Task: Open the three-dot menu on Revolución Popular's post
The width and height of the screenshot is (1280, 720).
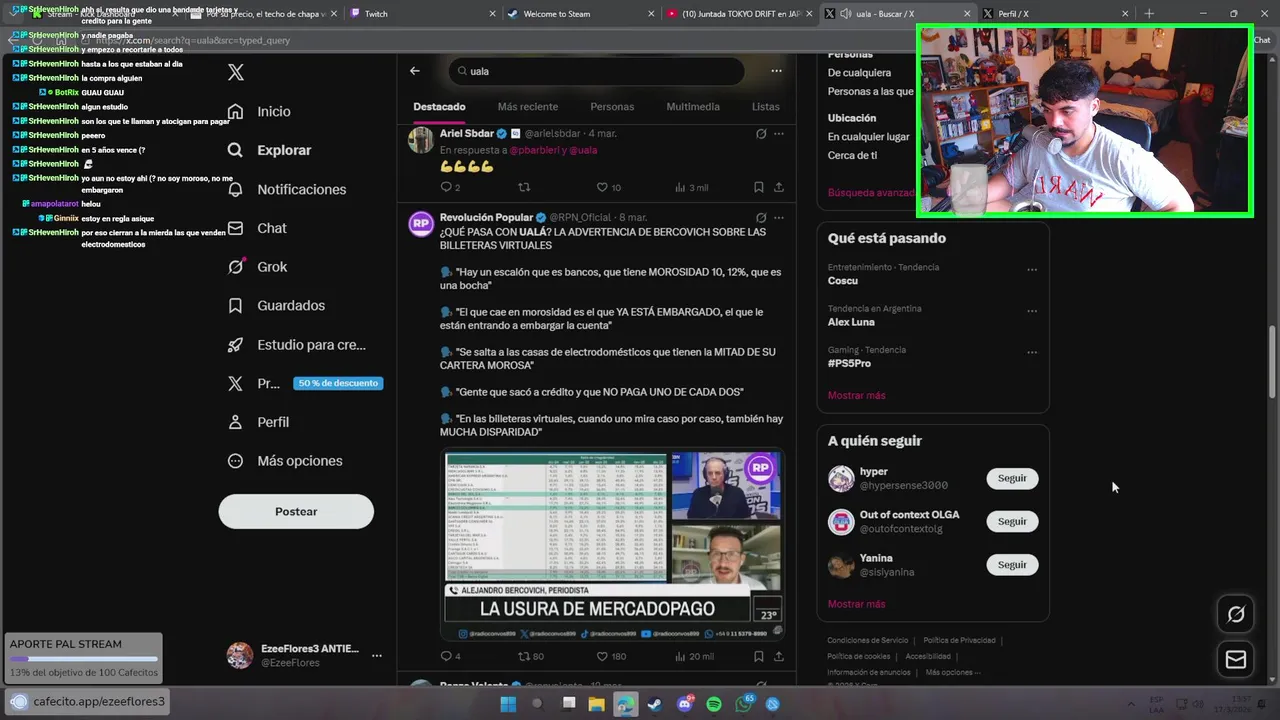Action: 779,217
